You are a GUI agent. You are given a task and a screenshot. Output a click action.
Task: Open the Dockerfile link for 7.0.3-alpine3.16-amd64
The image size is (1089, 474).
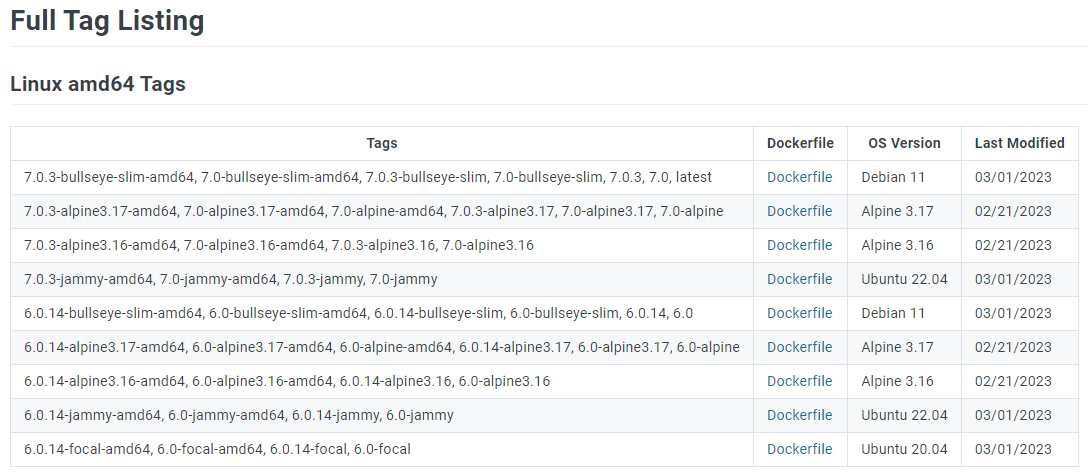799,245
